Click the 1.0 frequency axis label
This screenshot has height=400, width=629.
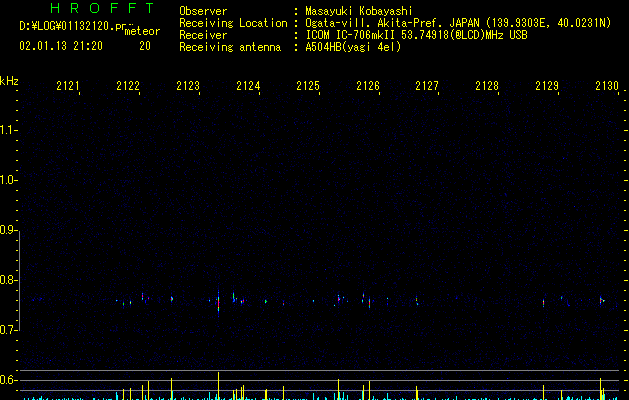[8, 180]
